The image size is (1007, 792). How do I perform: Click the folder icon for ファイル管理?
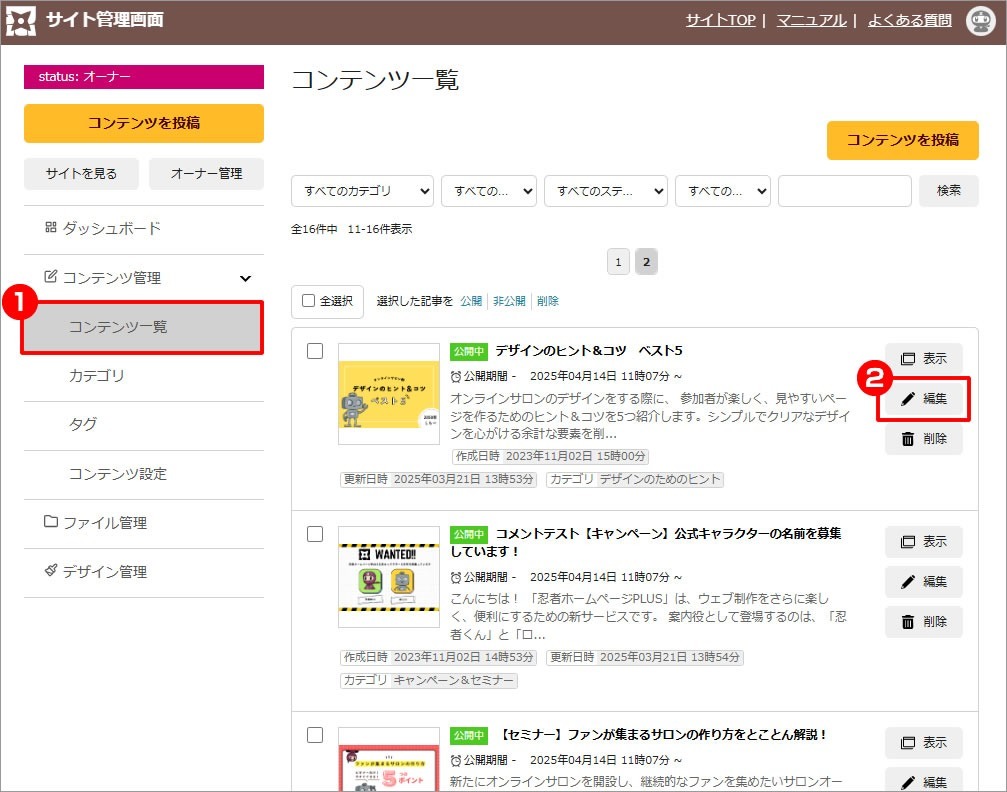[x=51, y=522]
